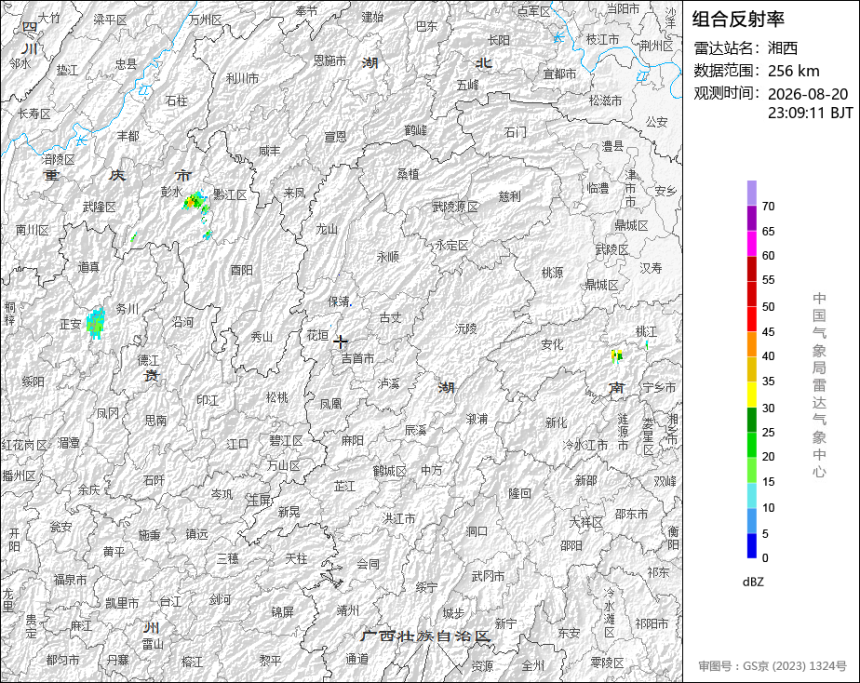This screenshot has height=683, width=860.
Task: Click the 利川市 map label
Action: (242, 79)
